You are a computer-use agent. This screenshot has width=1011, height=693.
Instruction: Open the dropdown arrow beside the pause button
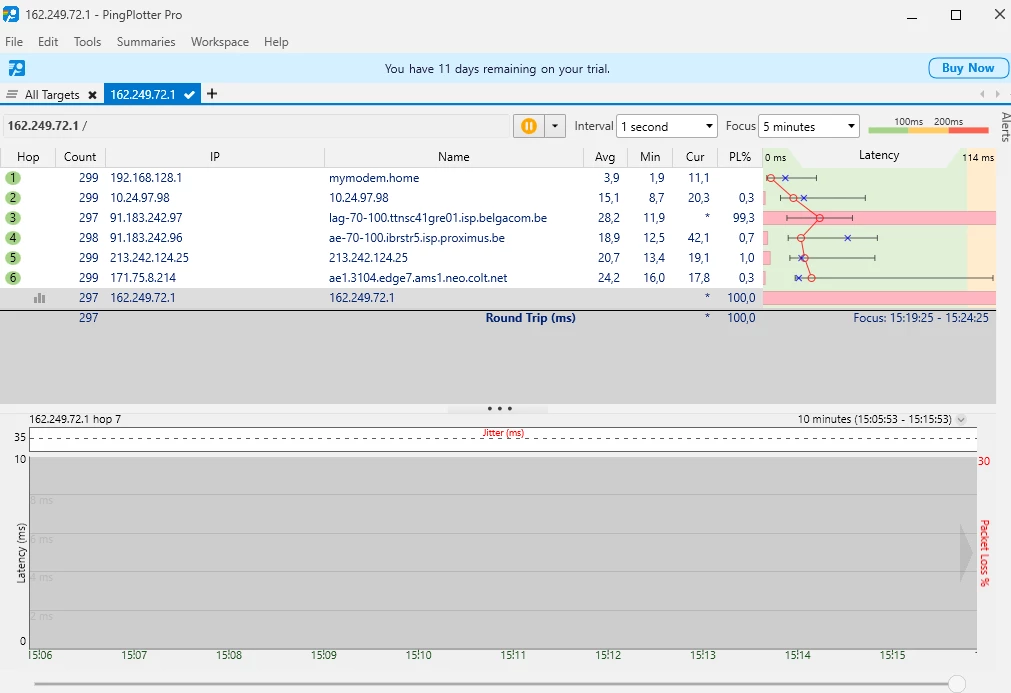pyautogui.click(x=555, y=126)
